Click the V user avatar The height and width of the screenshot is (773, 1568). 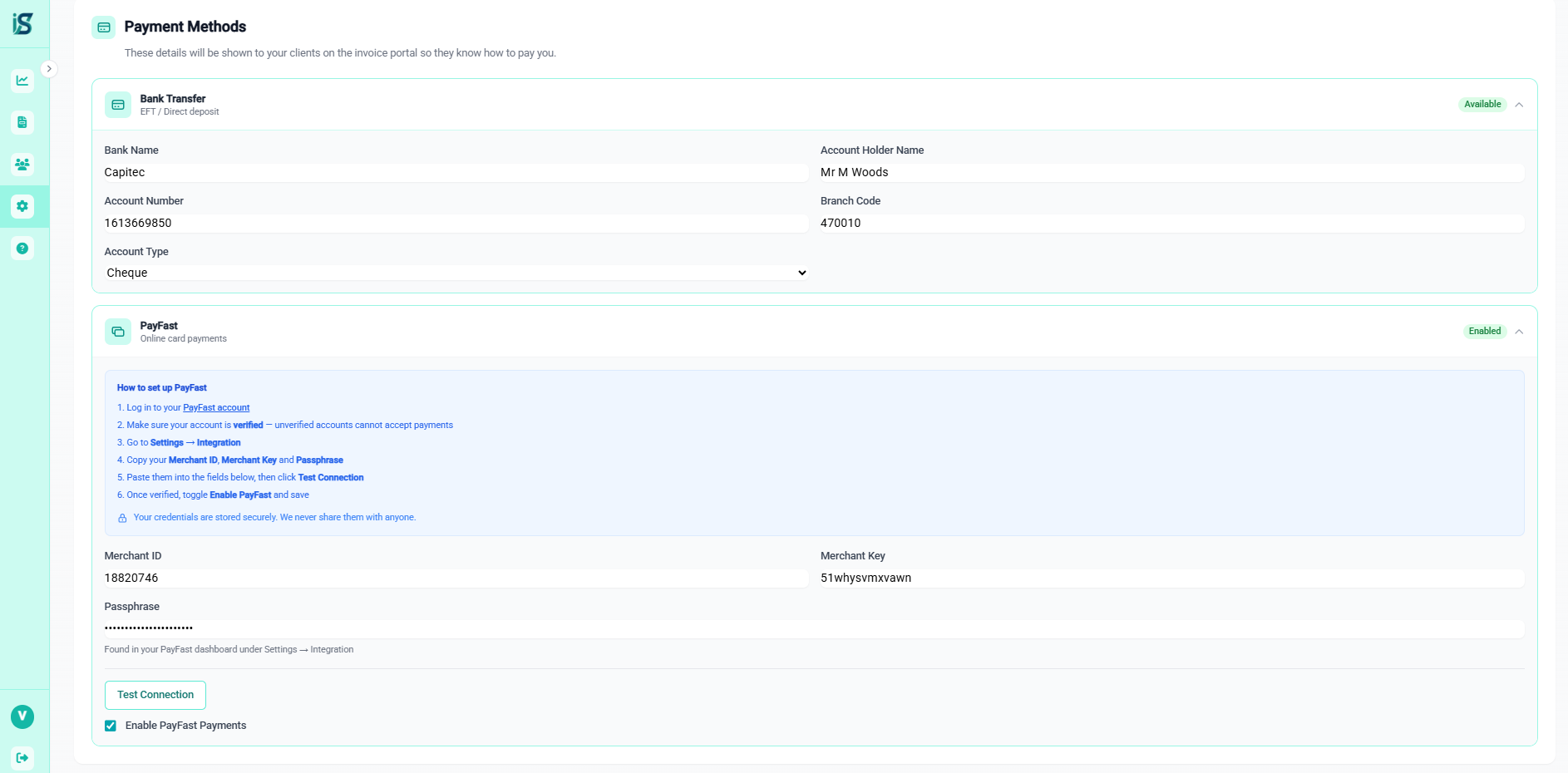[22, 716]
